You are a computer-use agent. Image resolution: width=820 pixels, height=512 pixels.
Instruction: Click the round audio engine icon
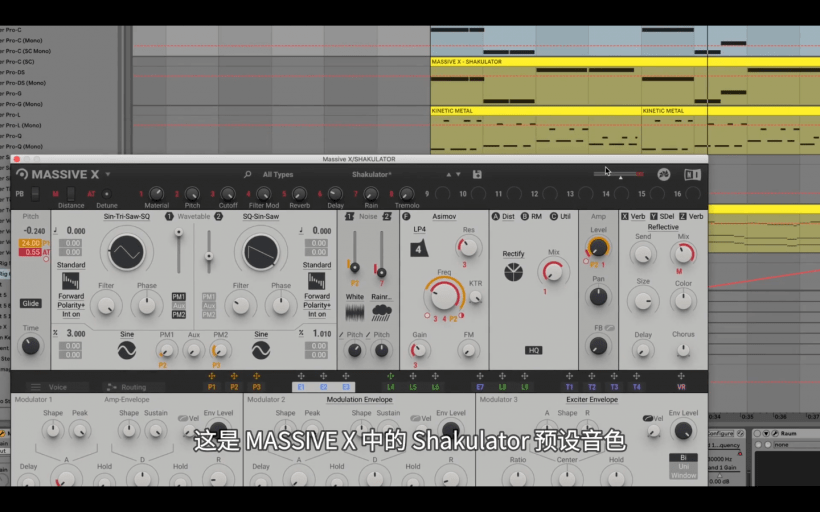point(664,175)
